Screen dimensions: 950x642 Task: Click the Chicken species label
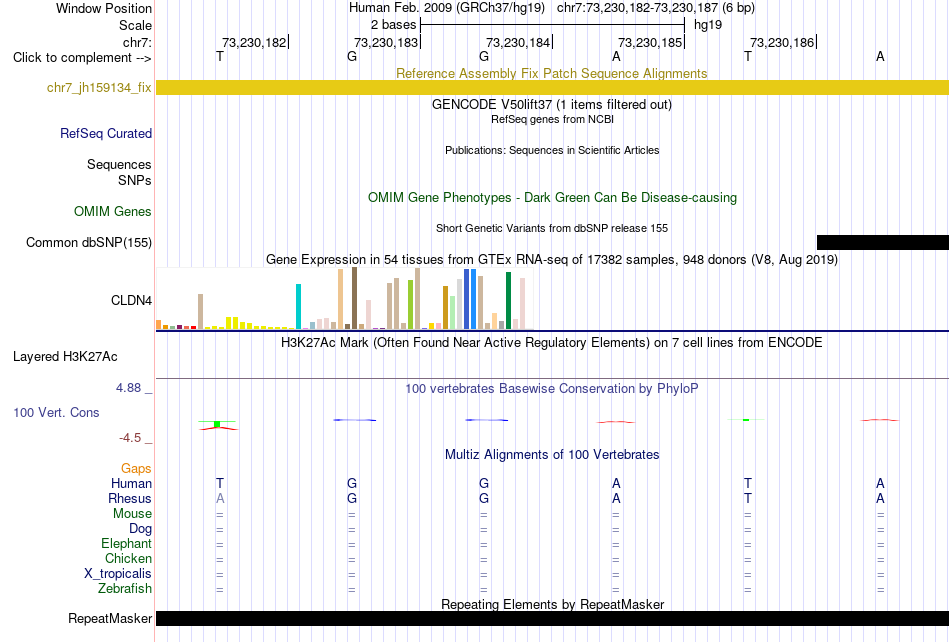(x=128, y=558)
